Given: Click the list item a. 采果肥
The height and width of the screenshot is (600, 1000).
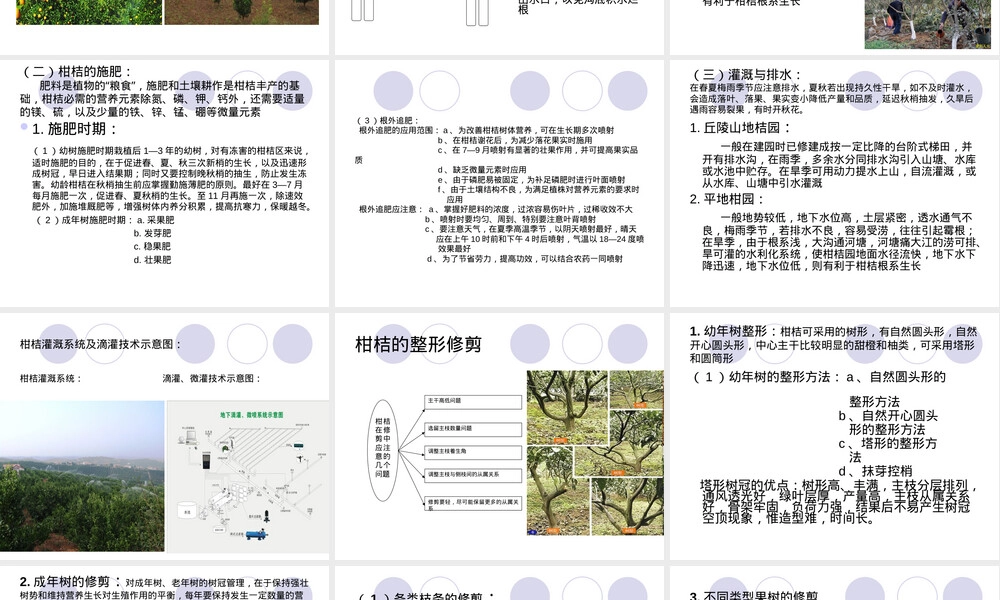Looking at the screenshot, I should (x=154, y=220).
